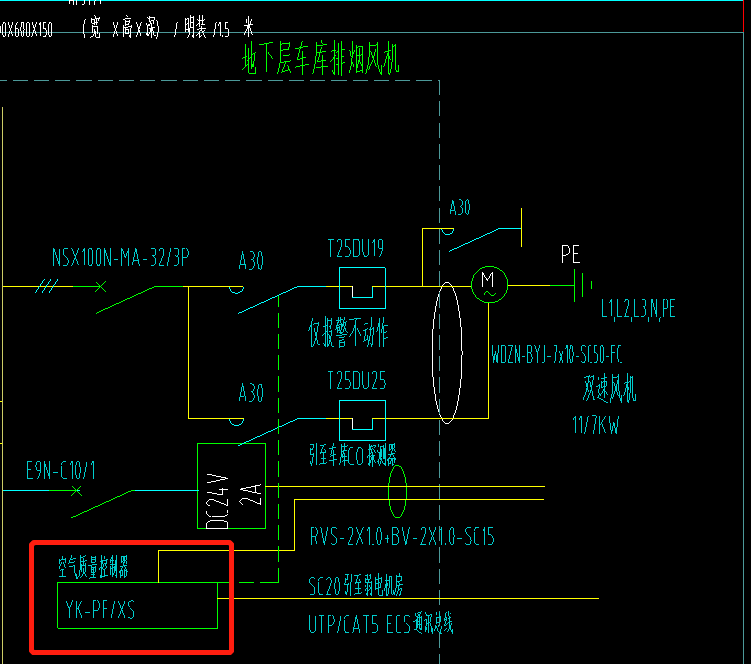Click the DC24V 2A power supply box
Screen dimensions: 751x664
(x=231, y=486)
